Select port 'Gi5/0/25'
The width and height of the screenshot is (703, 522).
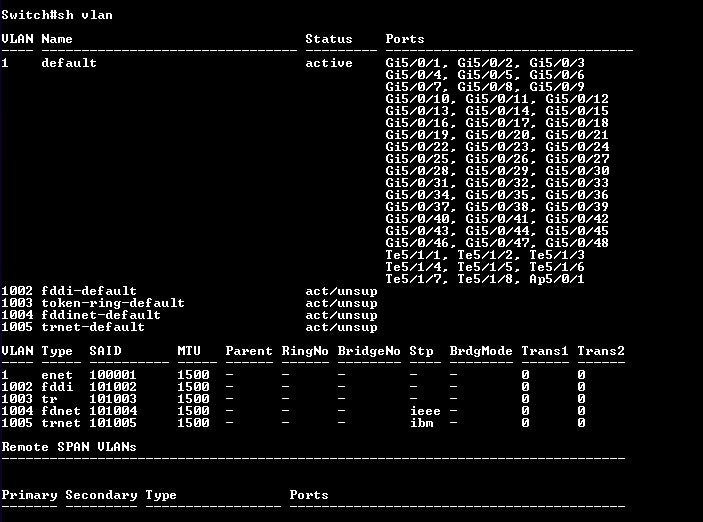tap(417, 159)
